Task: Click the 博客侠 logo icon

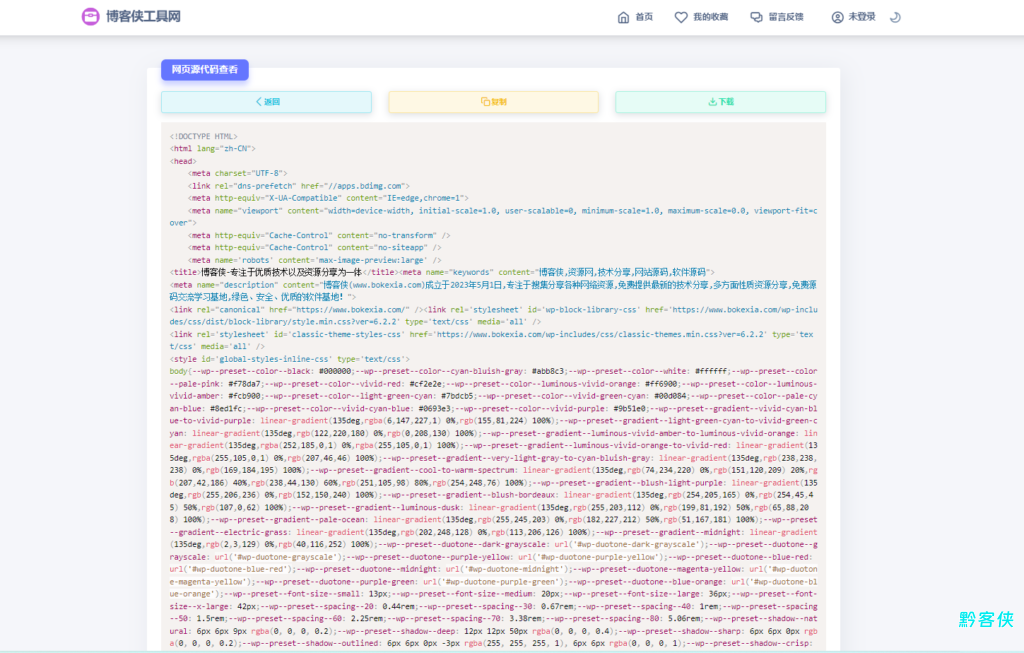Action: tap(91, 17)
